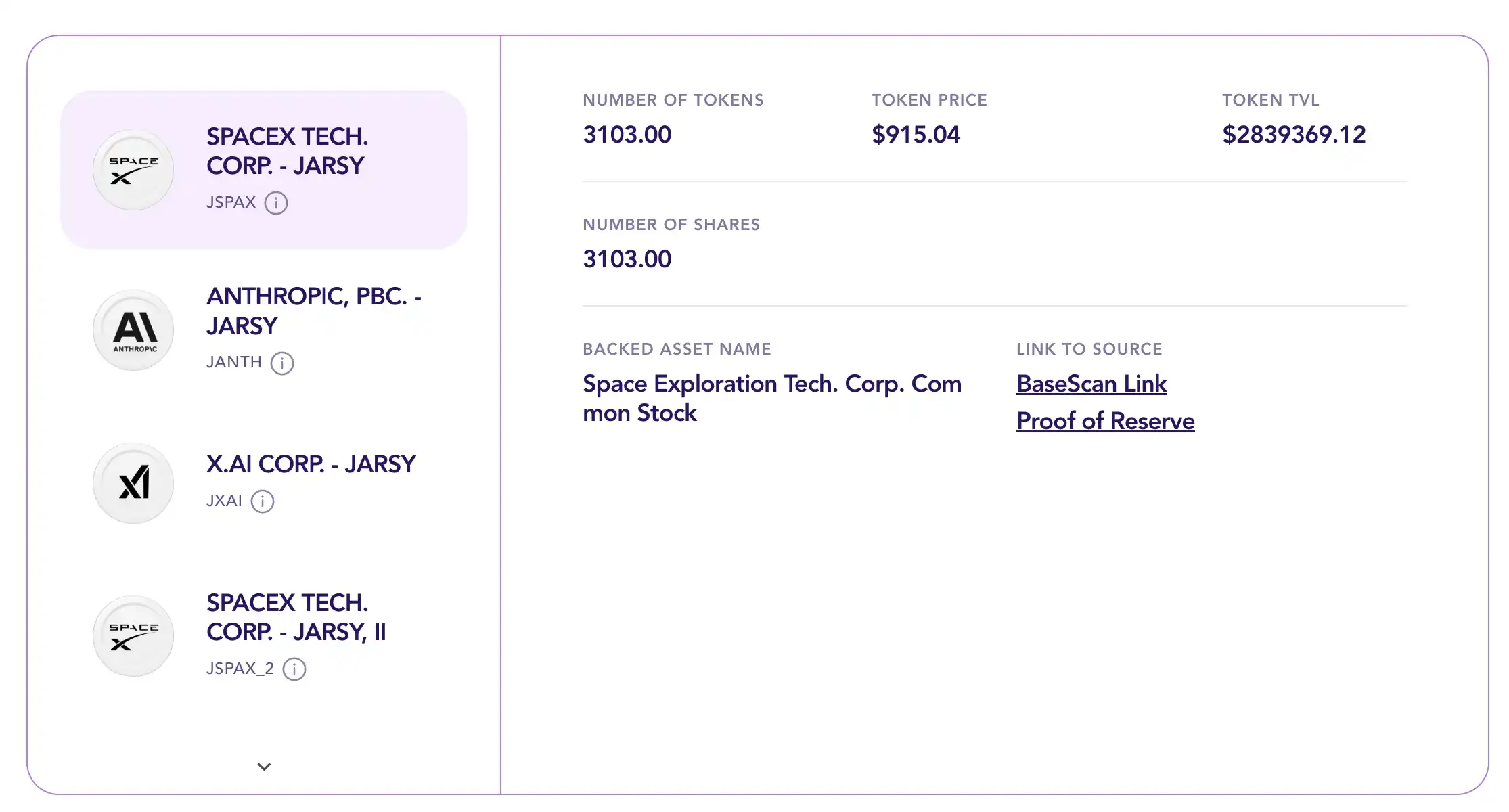Open info icon next to JANTH

point(282,363)
